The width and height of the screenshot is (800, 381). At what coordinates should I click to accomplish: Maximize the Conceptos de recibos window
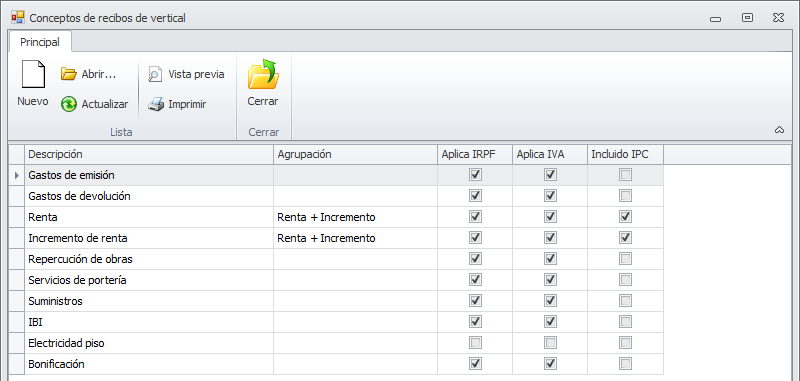[747, 18]
